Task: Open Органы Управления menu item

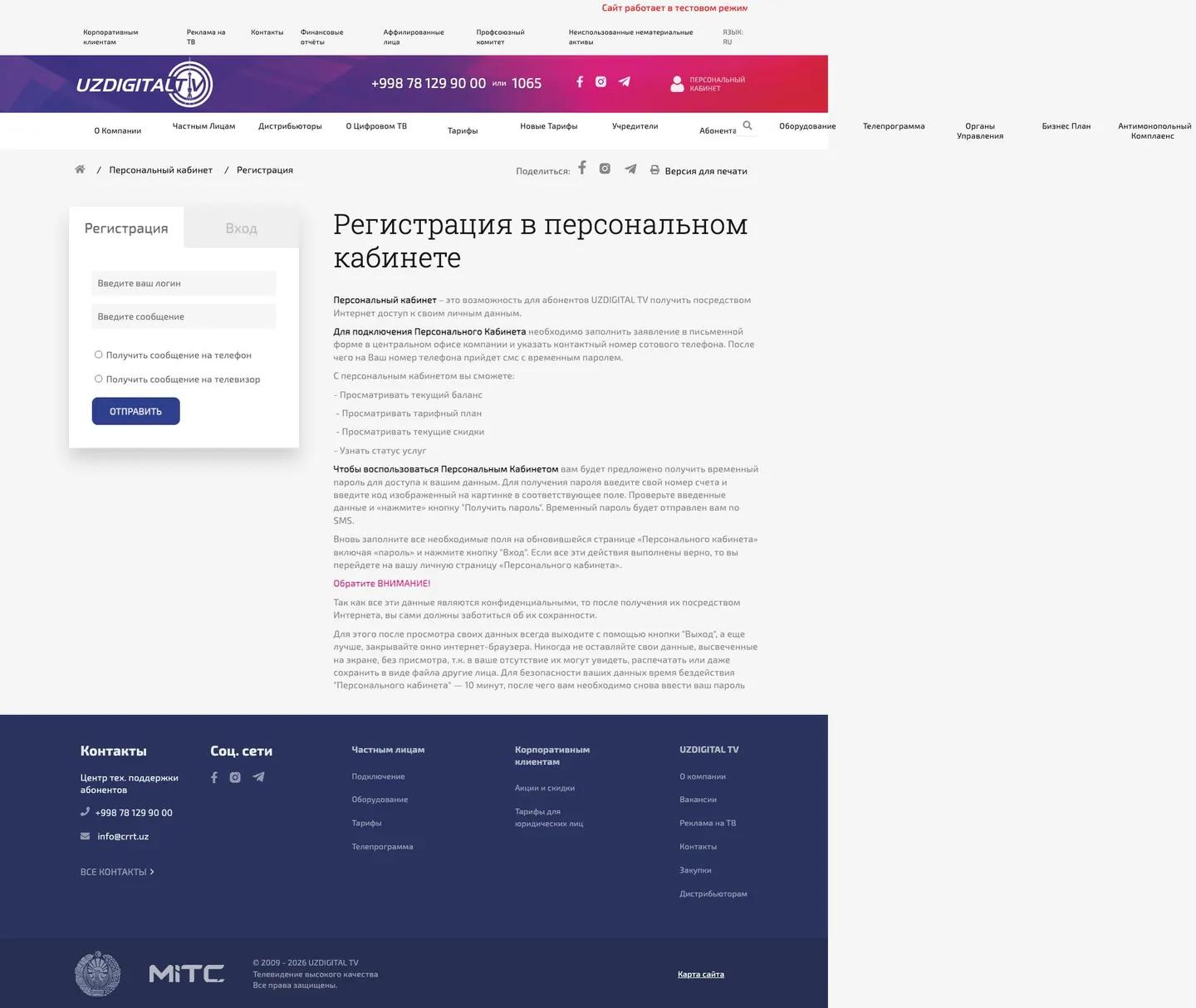Action: pos(980,131)
